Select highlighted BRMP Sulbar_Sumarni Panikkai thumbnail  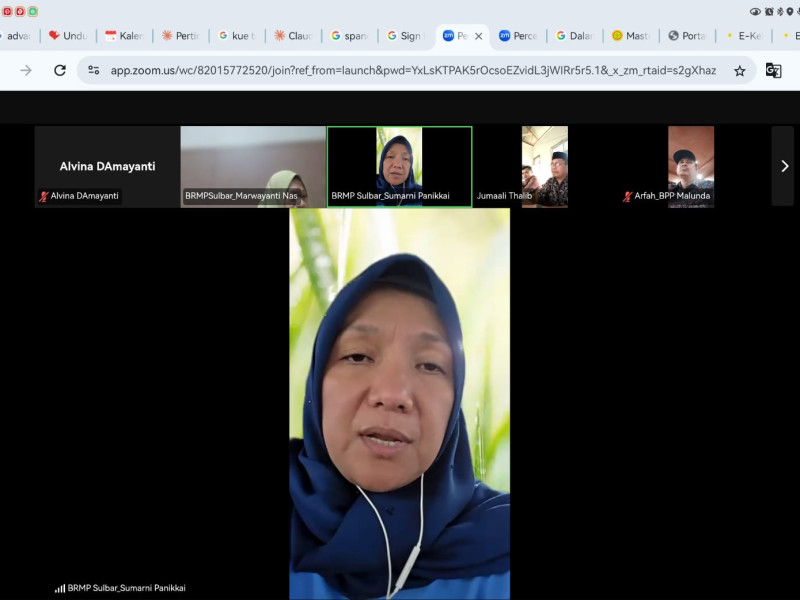point(399,160)
